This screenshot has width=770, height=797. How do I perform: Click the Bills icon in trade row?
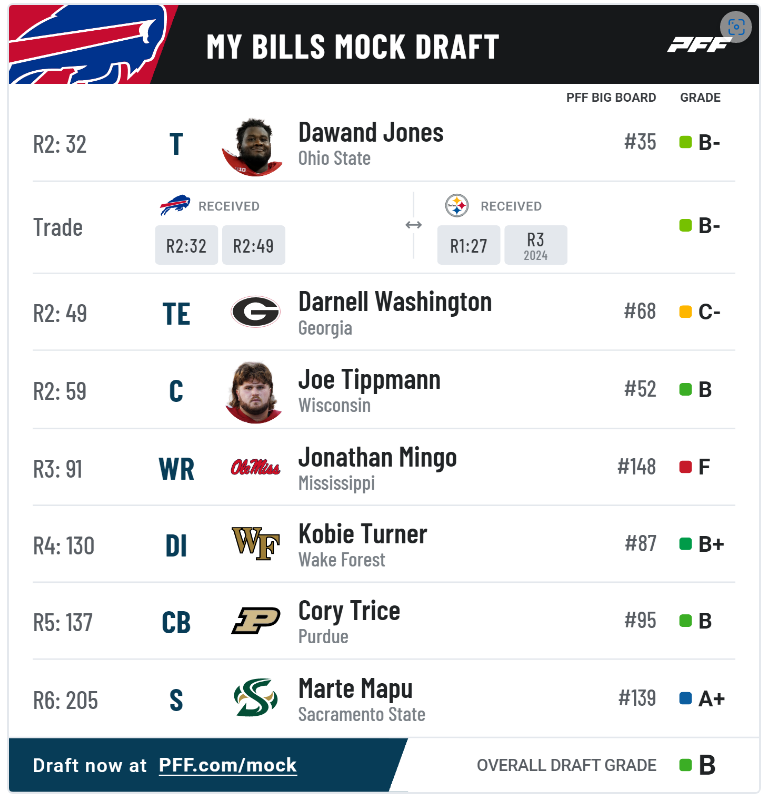[175, 205]
